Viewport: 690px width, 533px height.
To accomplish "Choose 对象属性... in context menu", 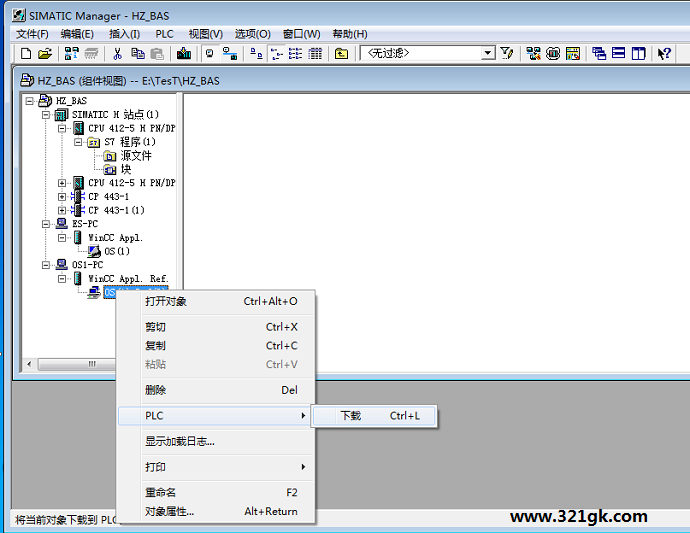I will [x=217, y=511].
